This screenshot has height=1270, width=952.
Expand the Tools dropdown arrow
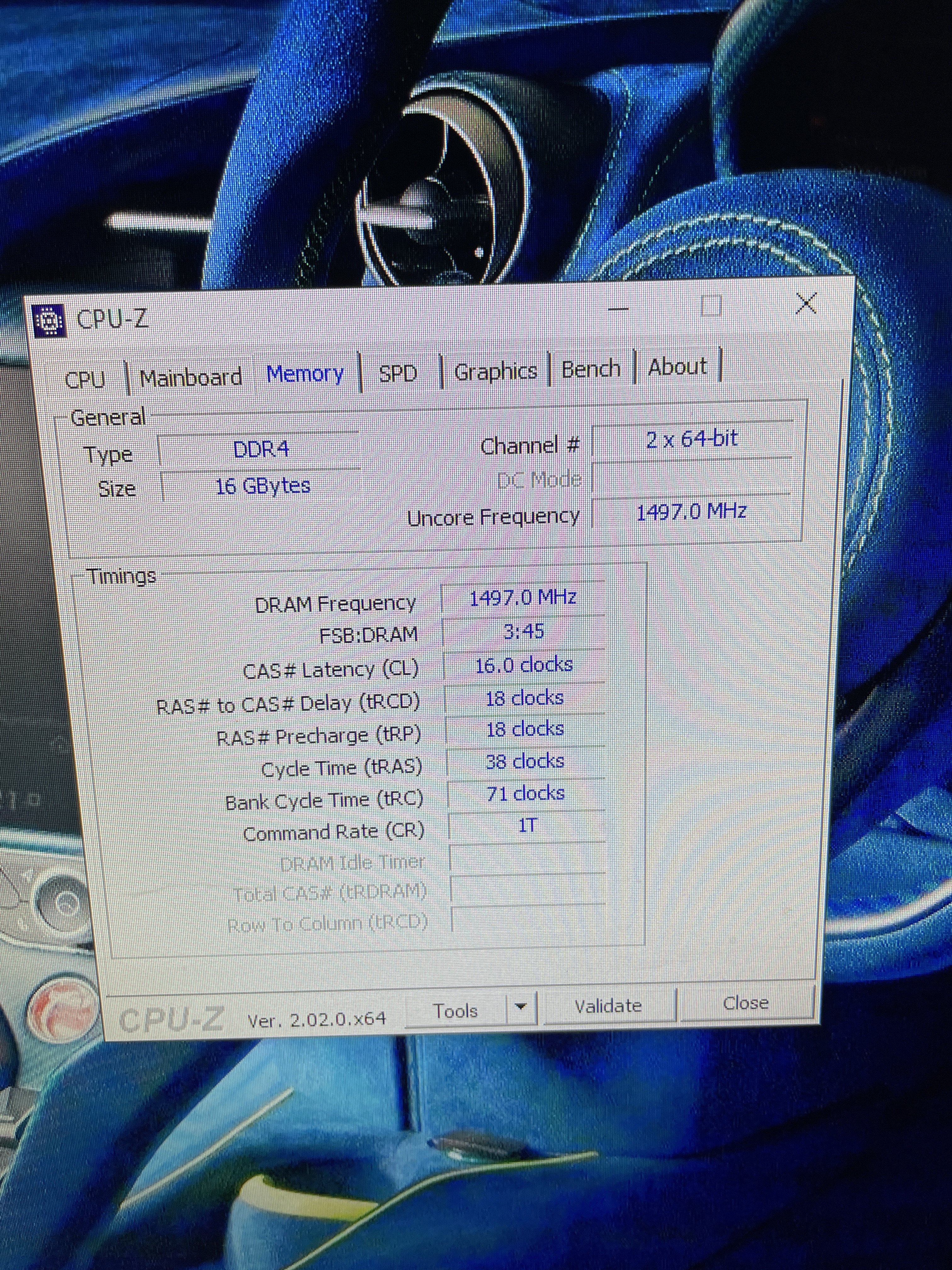[x=521, y=1006]
